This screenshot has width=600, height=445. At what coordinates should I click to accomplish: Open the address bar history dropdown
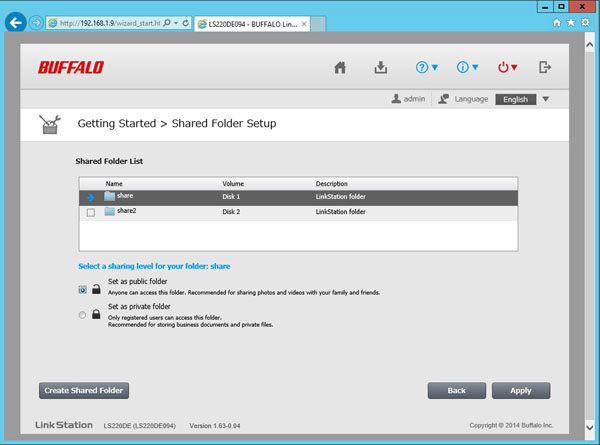click(176, 23)
